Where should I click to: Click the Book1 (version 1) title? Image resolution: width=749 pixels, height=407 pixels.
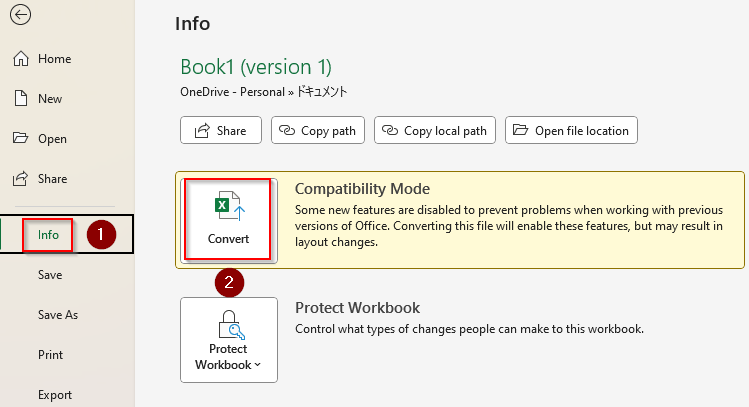pos(256,67)
